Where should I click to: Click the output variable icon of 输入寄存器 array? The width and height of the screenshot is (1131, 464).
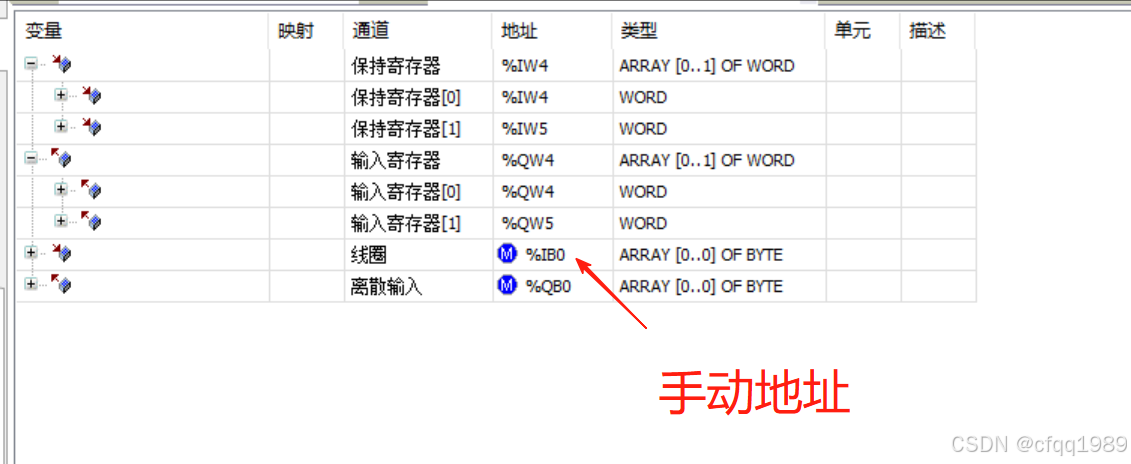[x=61, y=158]
